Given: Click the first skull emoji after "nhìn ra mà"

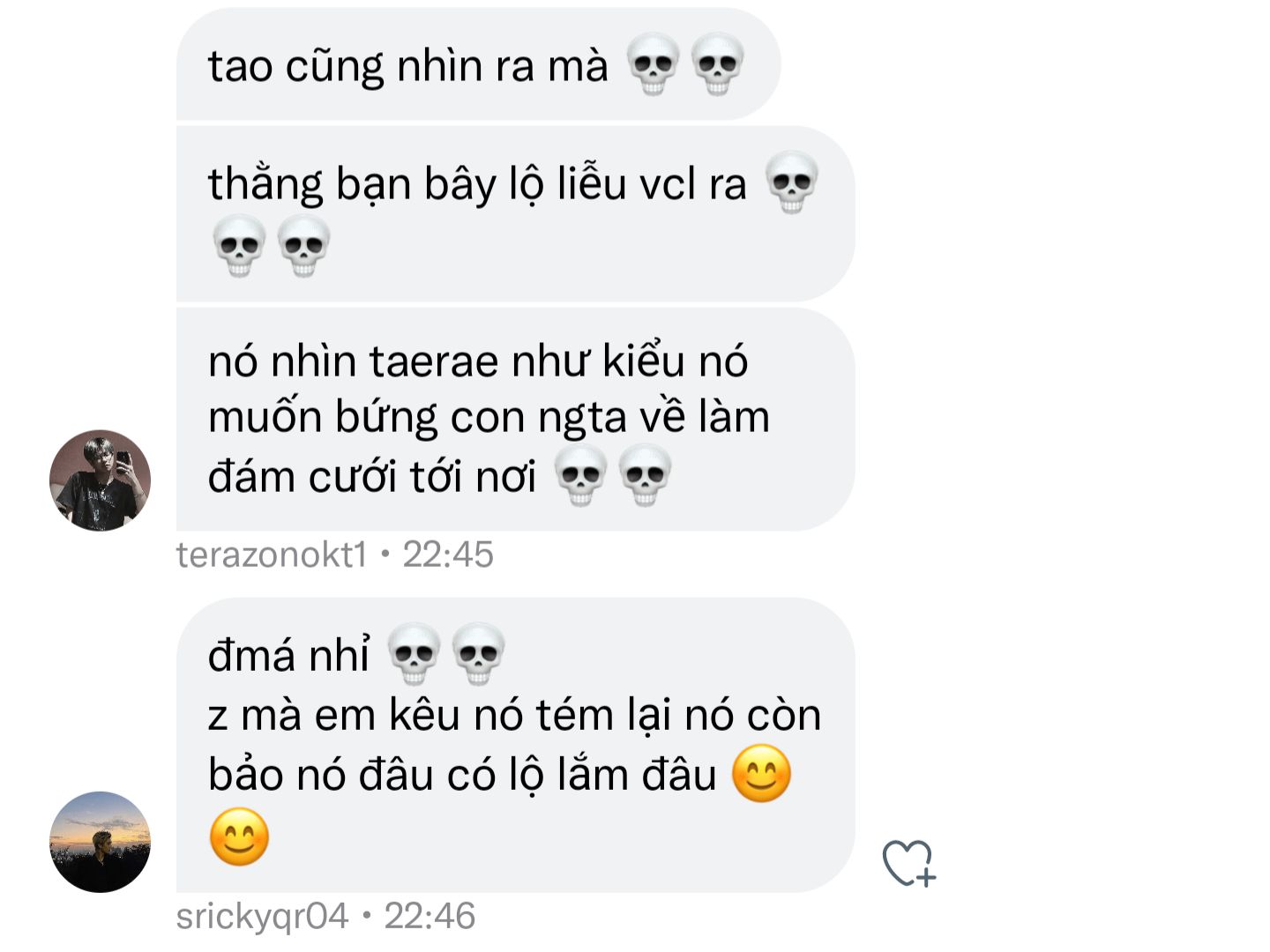Looking at the screenshot, I should tap(653, 64).
